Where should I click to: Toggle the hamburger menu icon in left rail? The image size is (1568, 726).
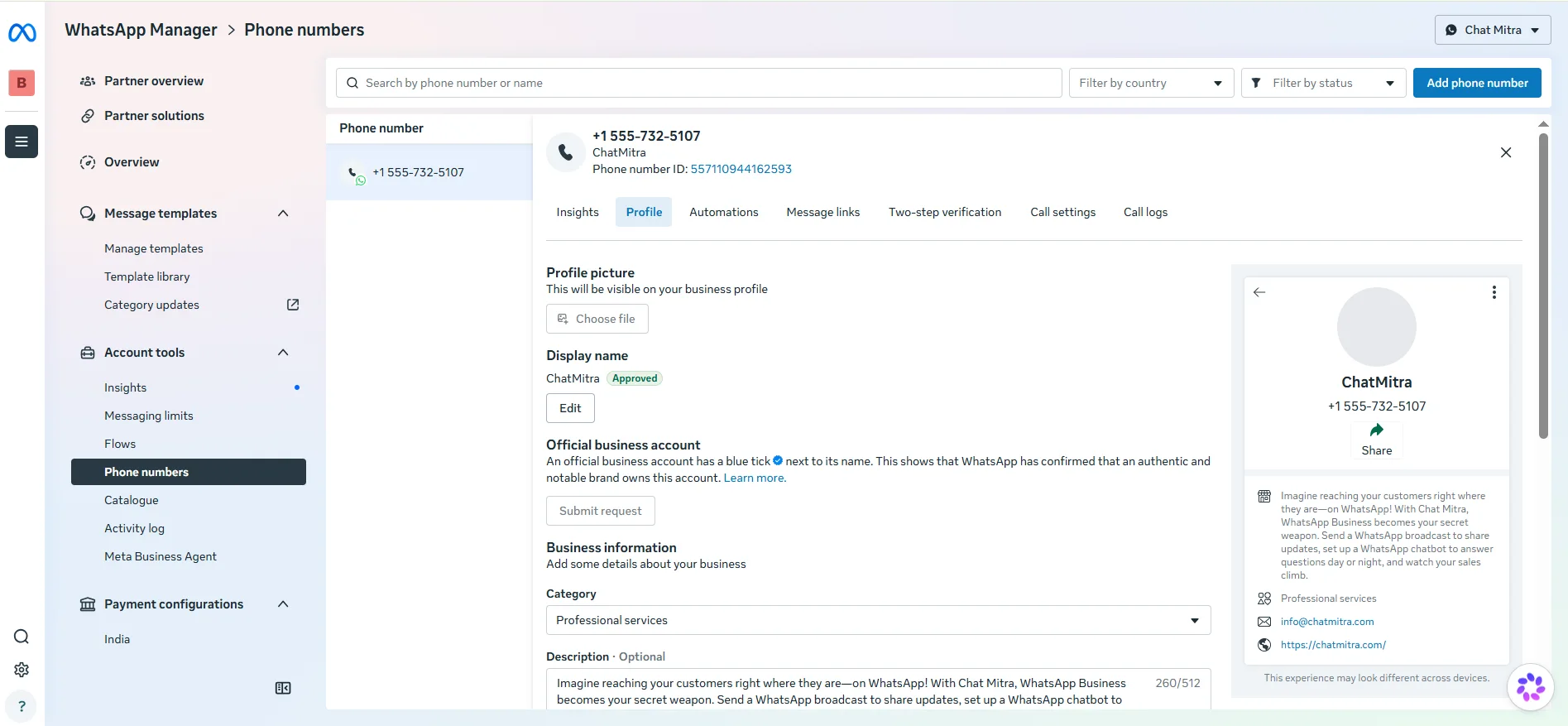pos(22,142)
